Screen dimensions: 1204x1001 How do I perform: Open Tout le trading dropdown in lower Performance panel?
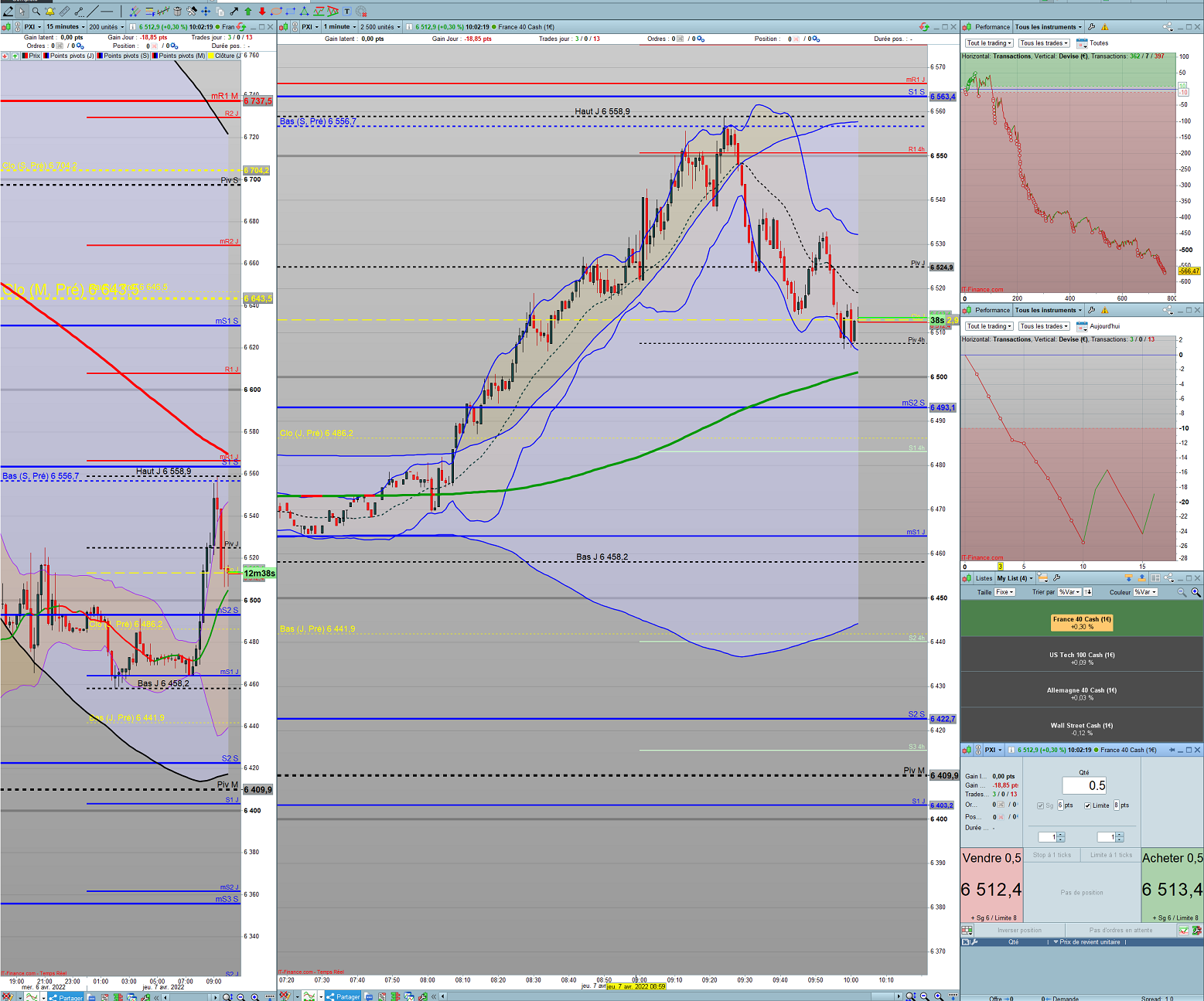click(989, 326)
